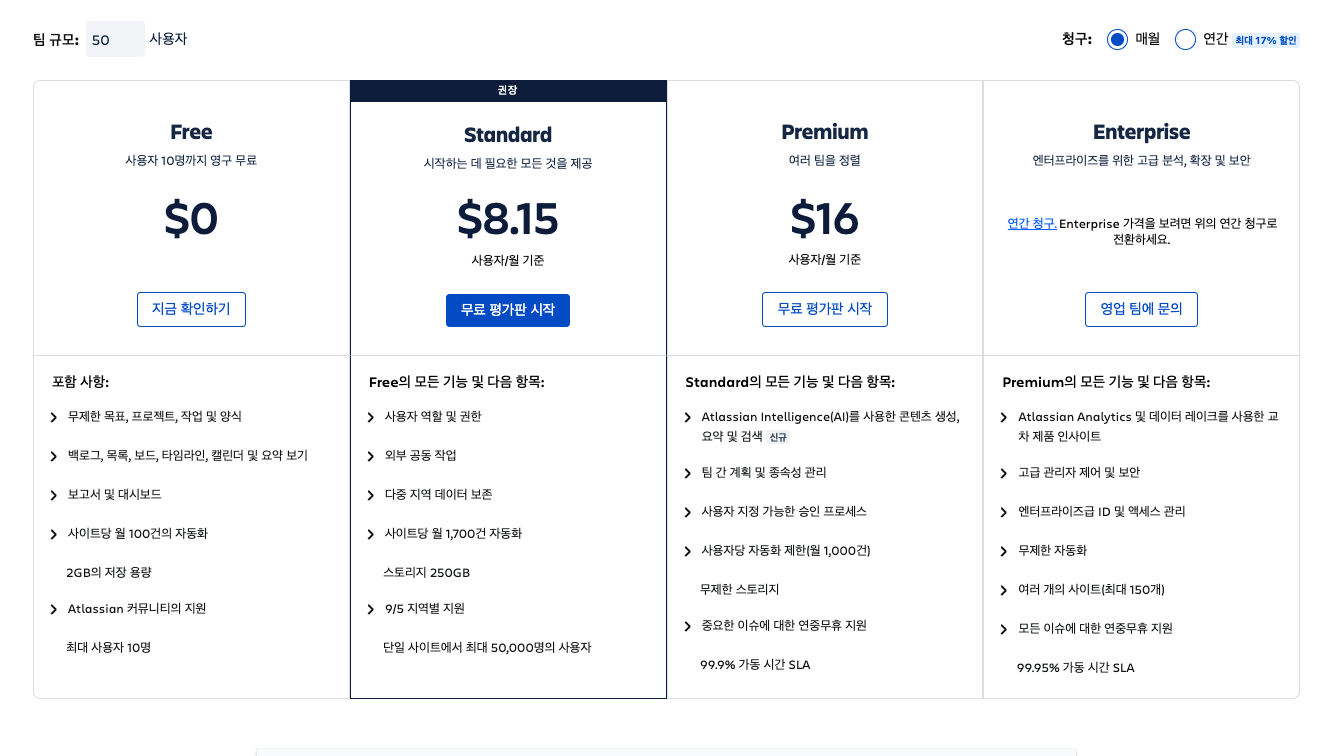Expand 무제한 목표, 프로젝트, 작업 및 양식
Image resolution: width=1330 pixels, height=756 pixels.
pos(154,417)
